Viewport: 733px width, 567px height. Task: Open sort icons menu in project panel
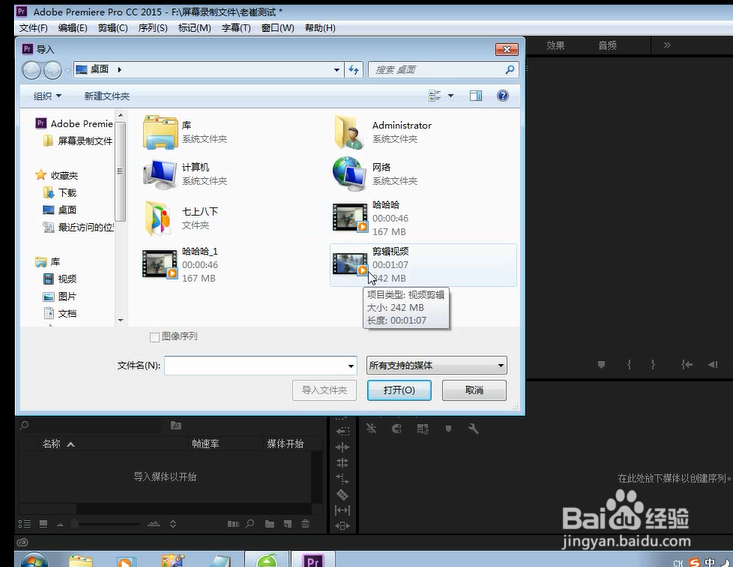click(x=173, y=524)
